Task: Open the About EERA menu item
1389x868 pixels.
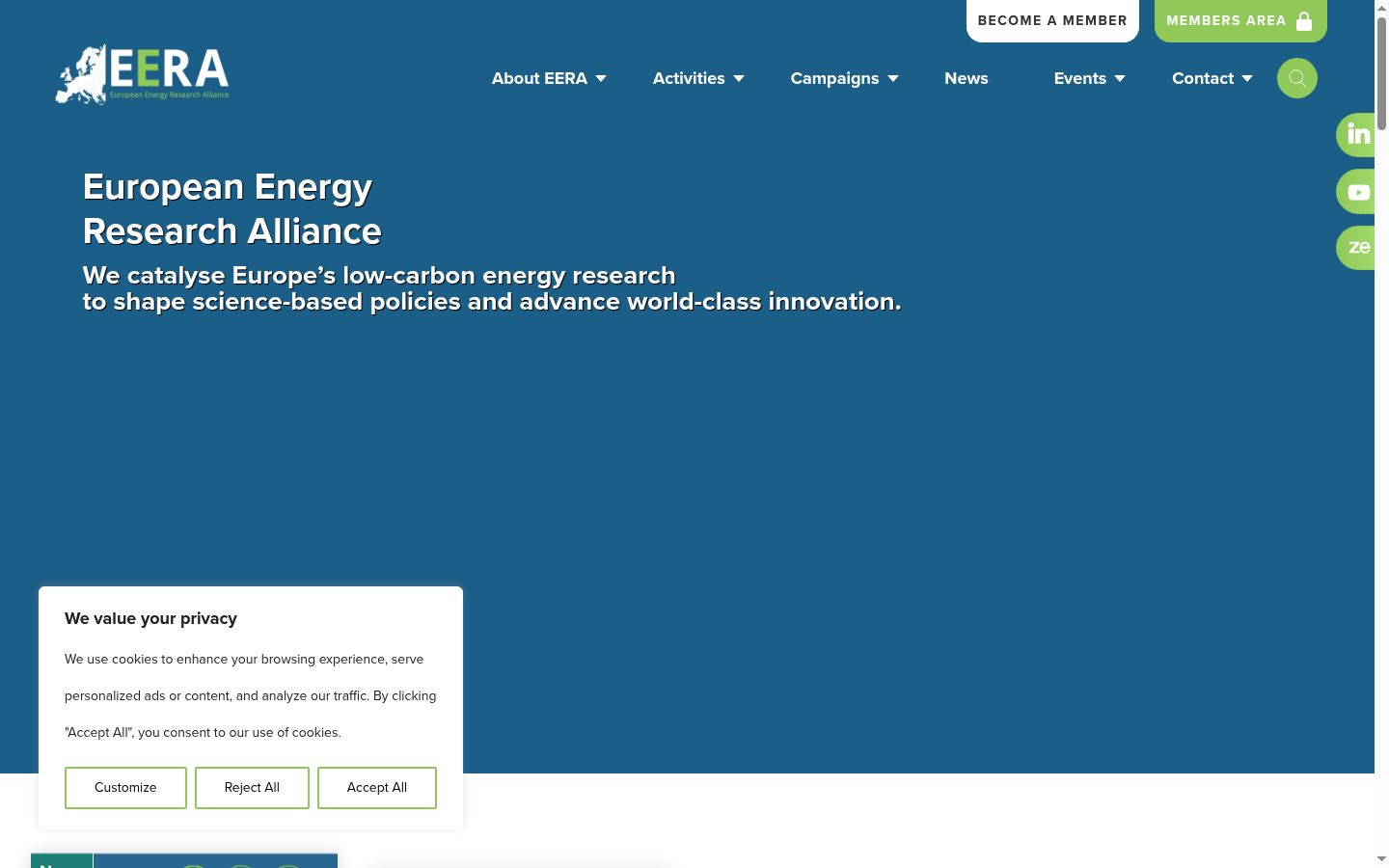Action: 539,78
